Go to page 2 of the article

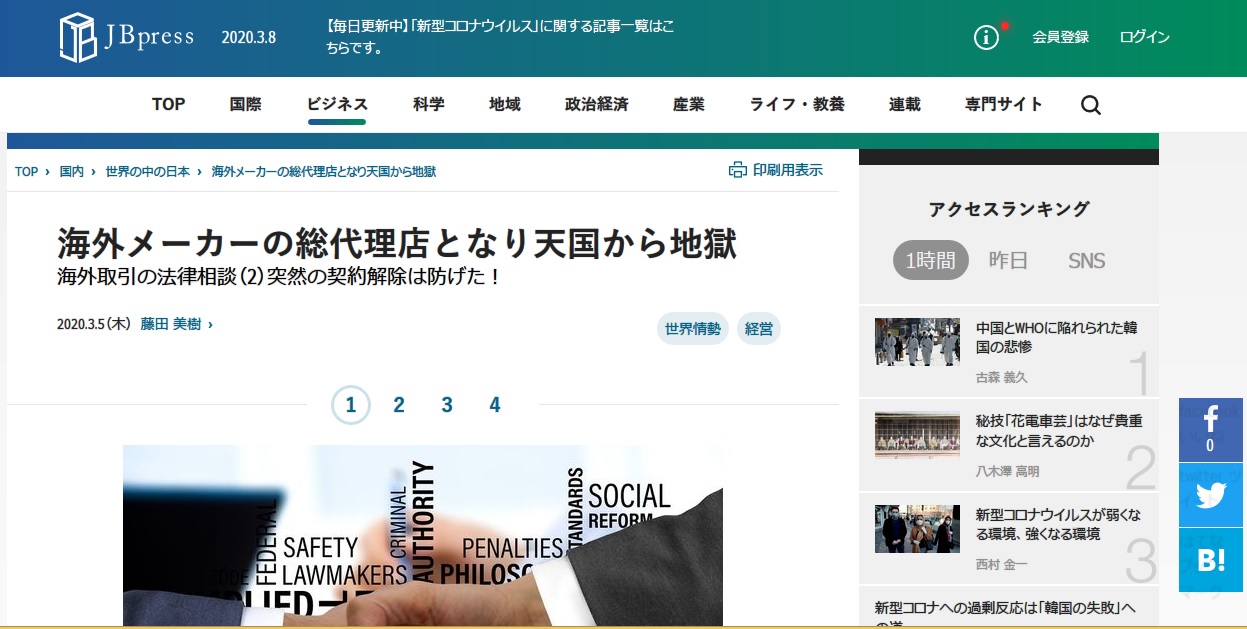(x=399, y=405)
